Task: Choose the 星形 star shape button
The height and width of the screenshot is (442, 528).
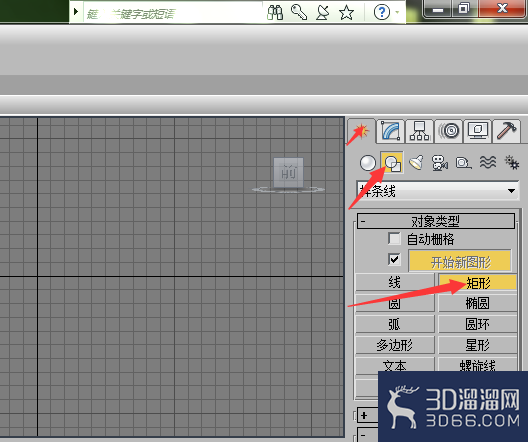Action: coord(477,345)
